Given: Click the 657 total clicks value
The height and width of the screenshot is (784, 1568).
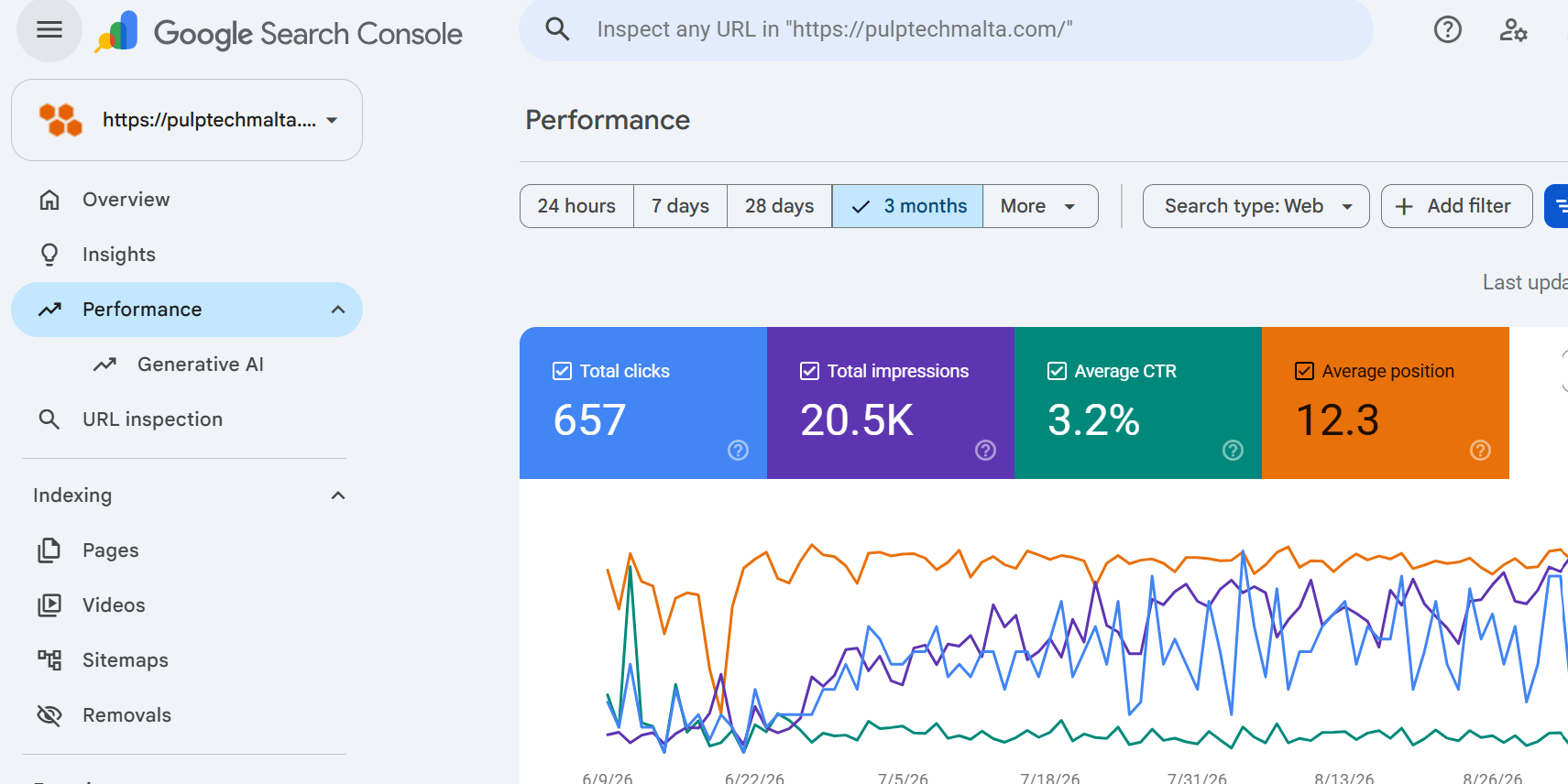Looking at the screenshot, I should [589, 420].
